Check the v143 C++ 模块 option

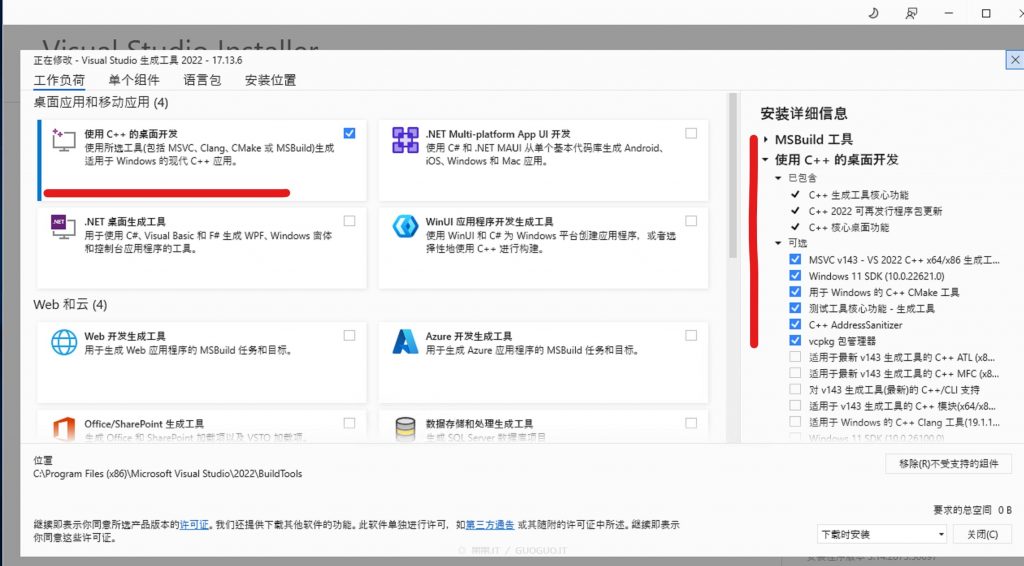pos(795,405)
